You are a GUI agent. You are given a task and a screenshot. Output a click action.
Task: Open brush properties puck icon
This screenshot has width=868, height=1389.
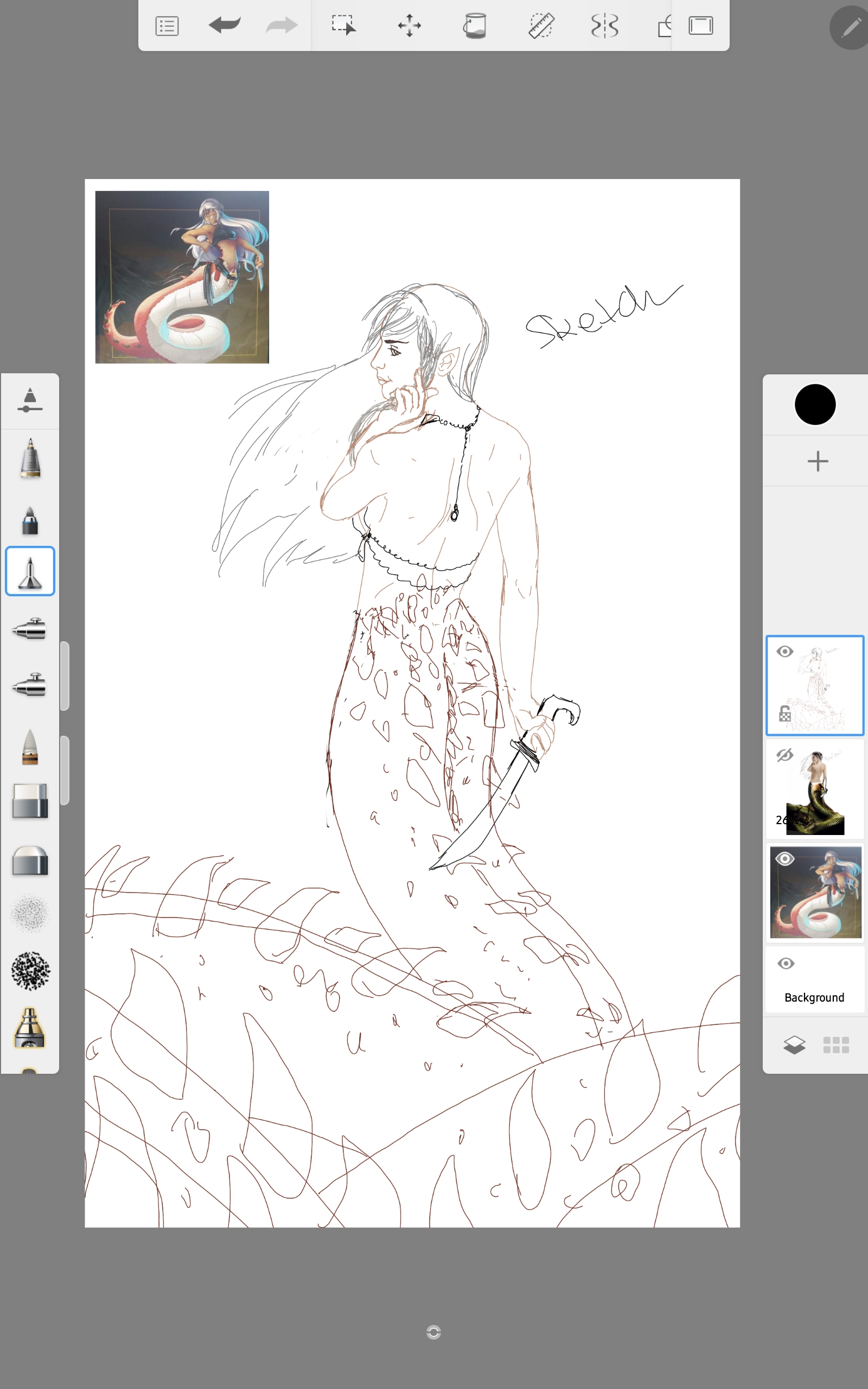coord(850,28)
